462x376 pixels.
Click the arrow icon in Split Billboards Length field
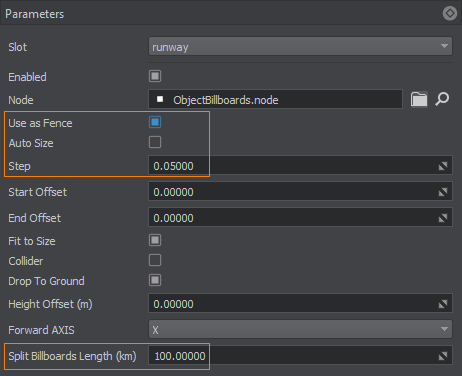443,356
